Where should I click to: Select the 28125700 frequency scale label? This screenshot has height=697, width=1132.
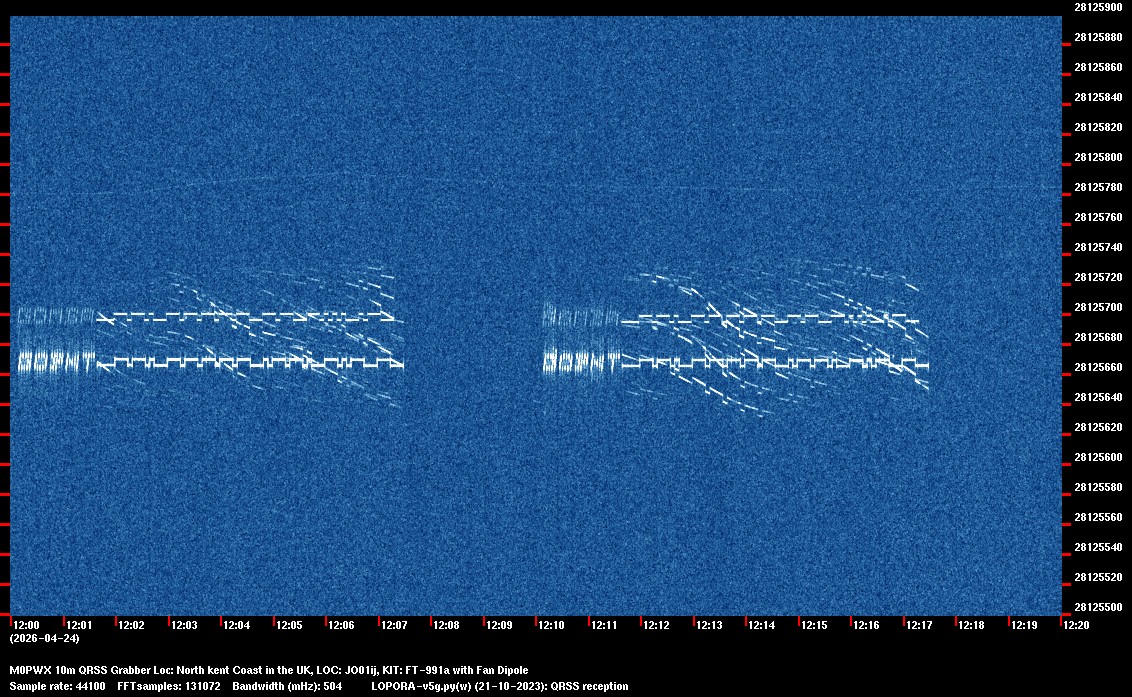(1096, 307)
